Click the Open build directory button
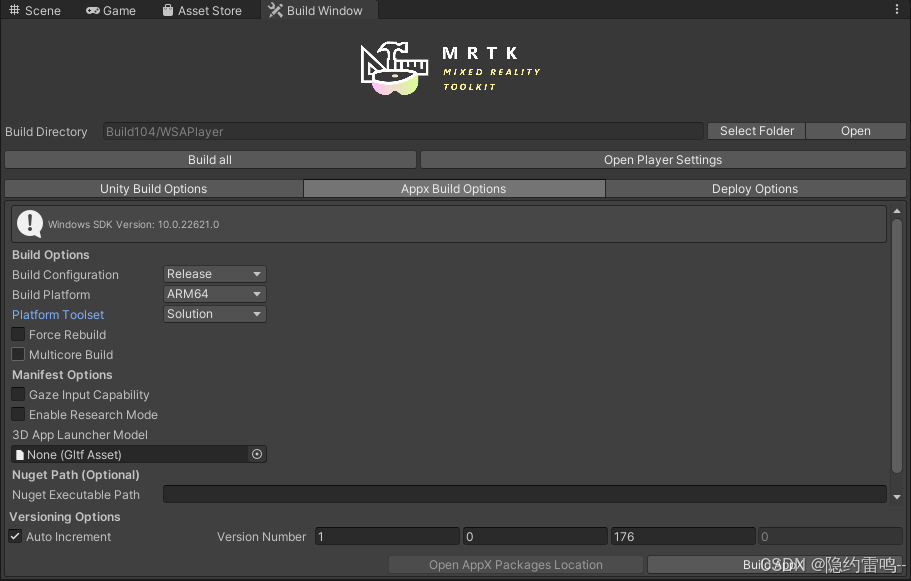 [856, 131]
